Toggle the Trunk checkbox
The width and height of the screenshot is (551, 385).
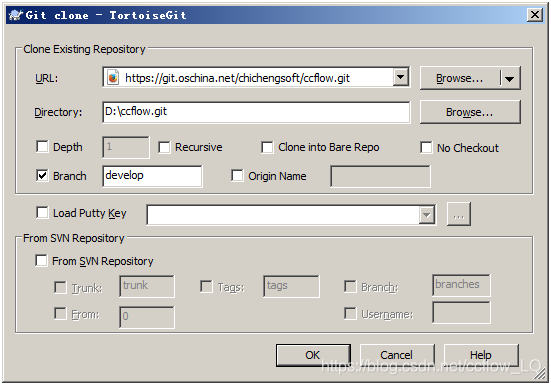coord(60,287)
